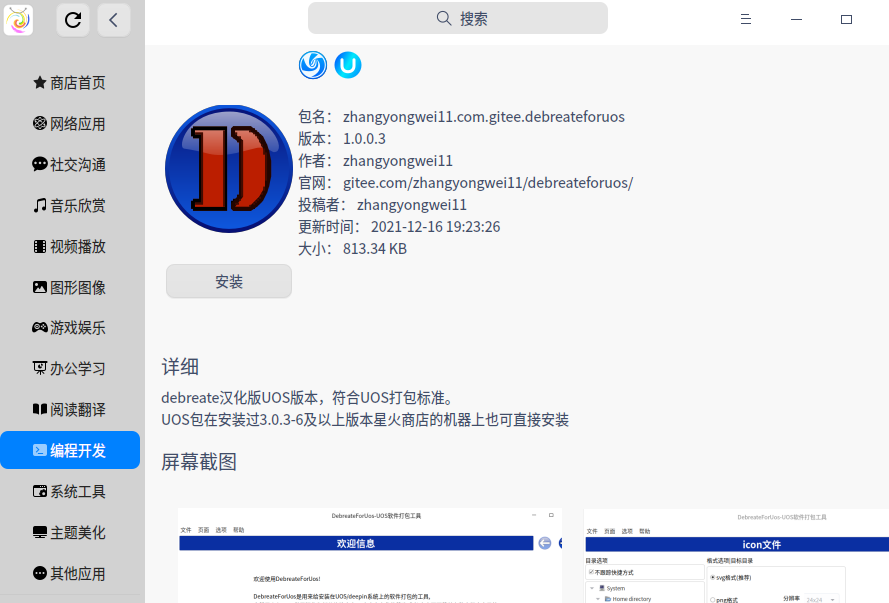Viewport: 889px width, 603px height.
Task: Click the Spark Store logo icon
Action: (x=20, y=18)
